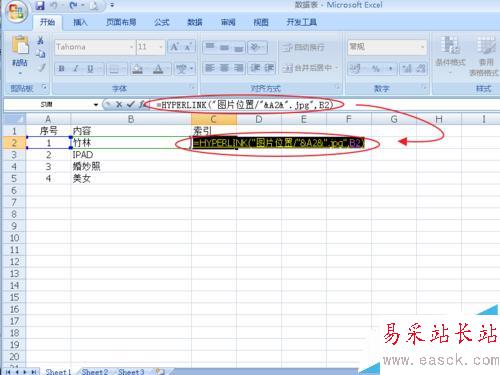Open 条件格式 conditional formatting menu
The image size is (500, 375).
450,55
